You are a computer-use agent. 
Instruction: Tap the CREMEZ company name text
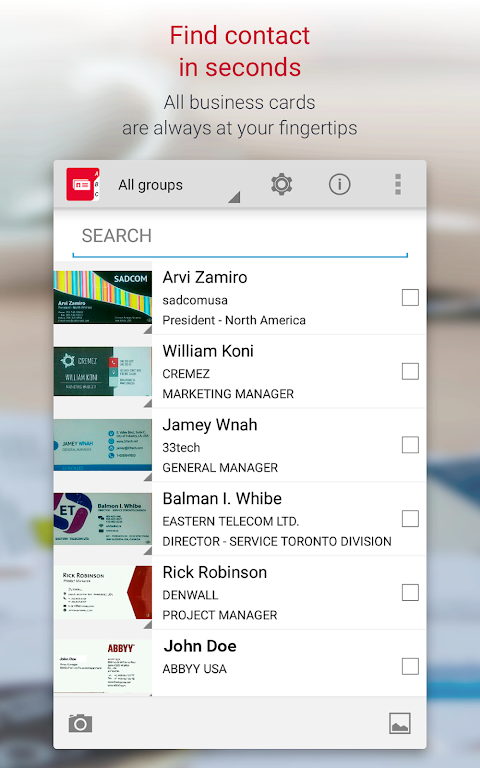(186, 374)
